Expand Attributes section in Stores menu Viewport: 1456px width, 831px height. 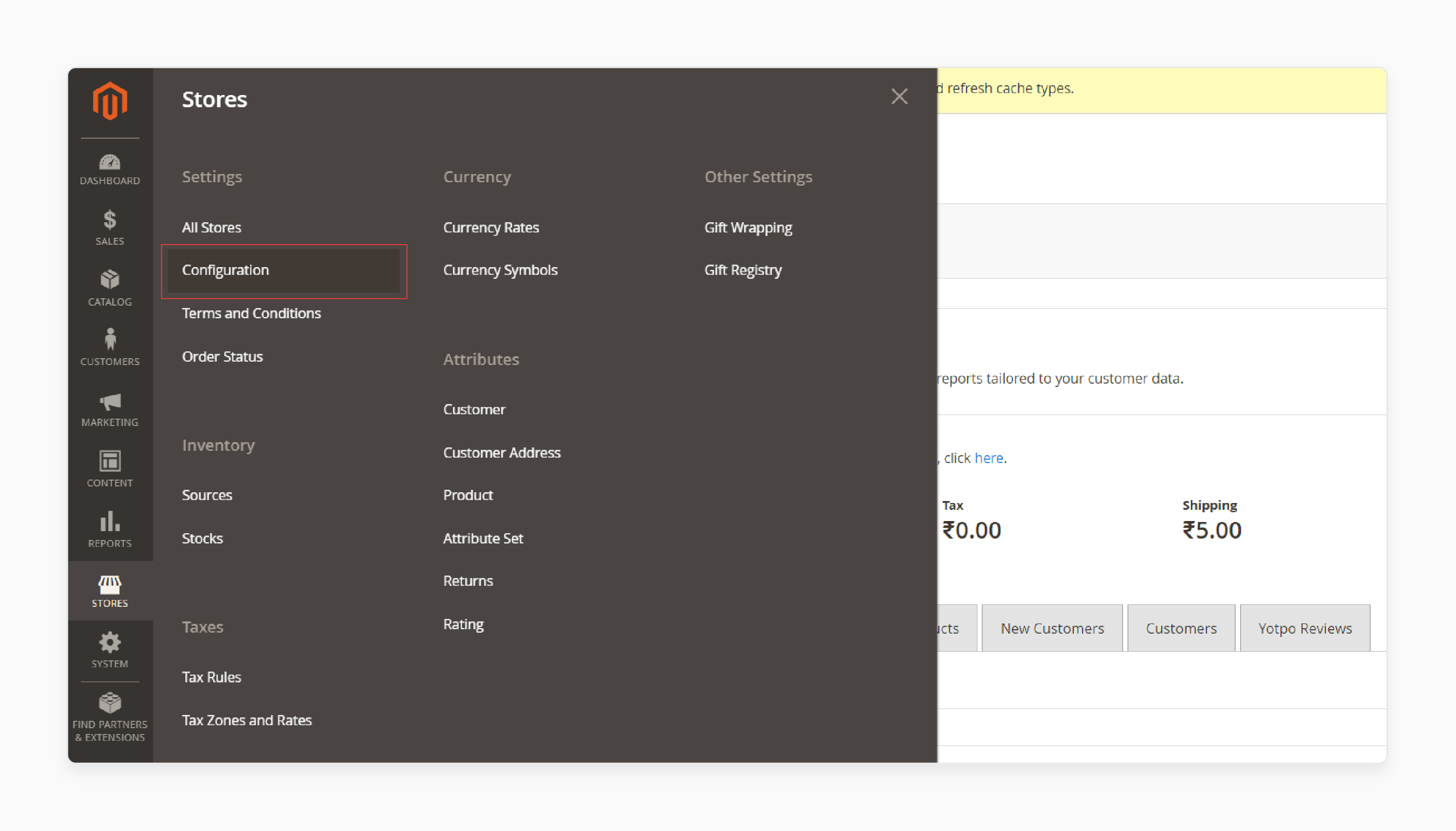click(x=480, y=359)
